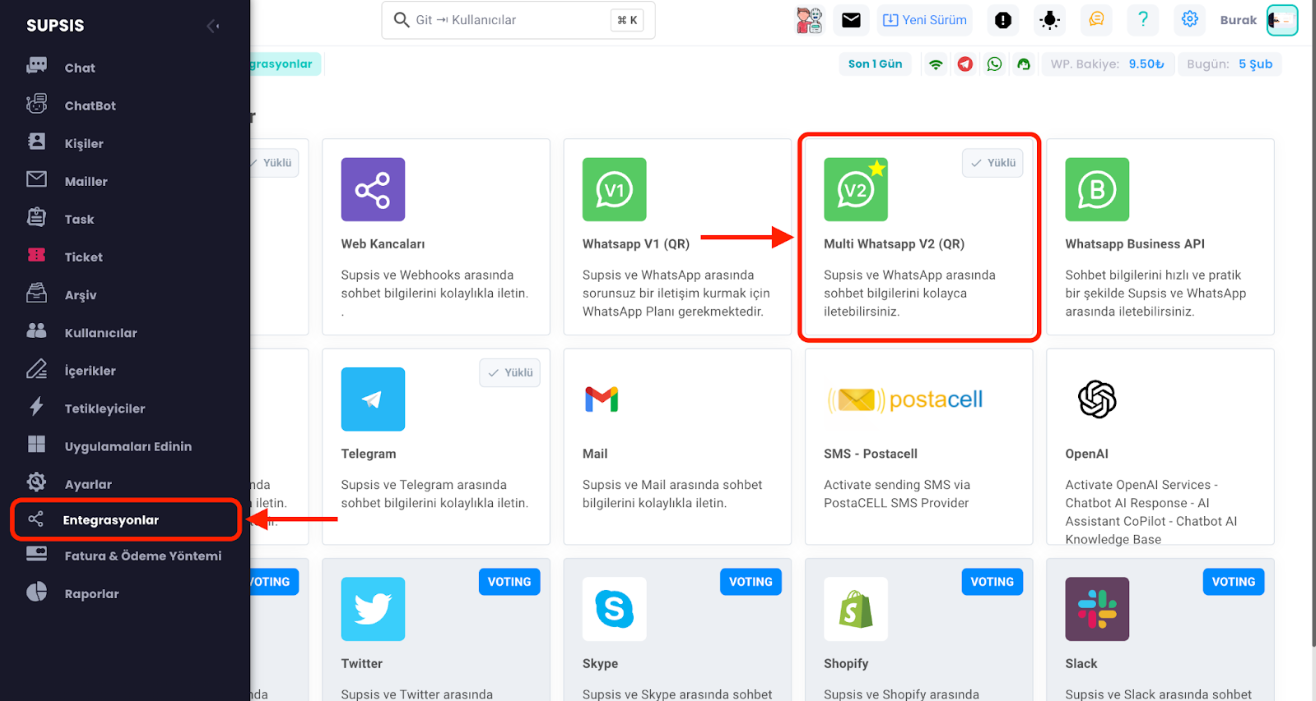The height and width of the screenshot is (701, 1316).
Task: Click the SUPSIS logo text
Action: (x=55, y=26)
